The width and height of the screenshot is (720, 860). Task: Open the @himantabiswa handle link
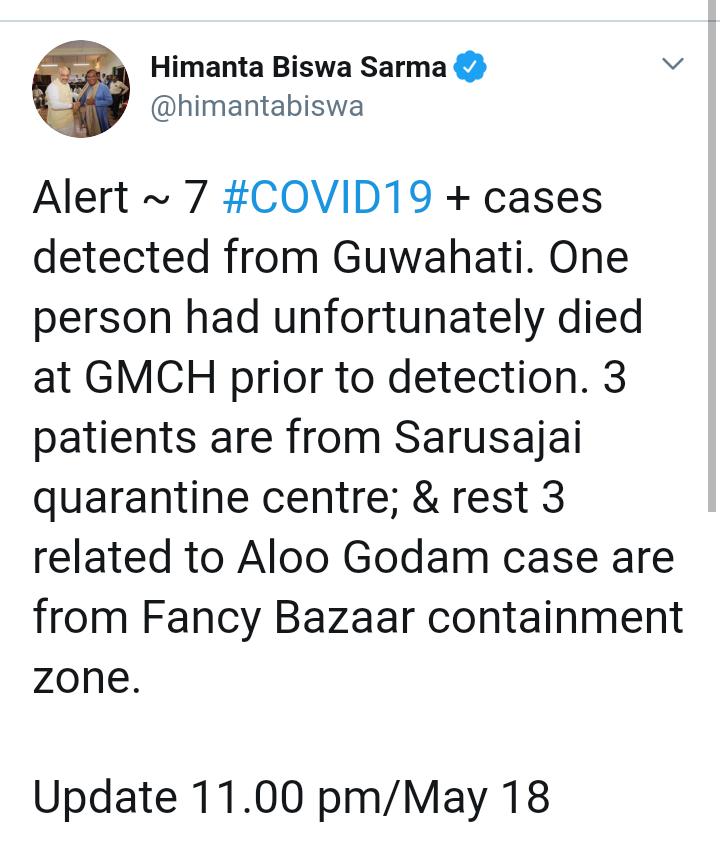click(x=256, y=106)
